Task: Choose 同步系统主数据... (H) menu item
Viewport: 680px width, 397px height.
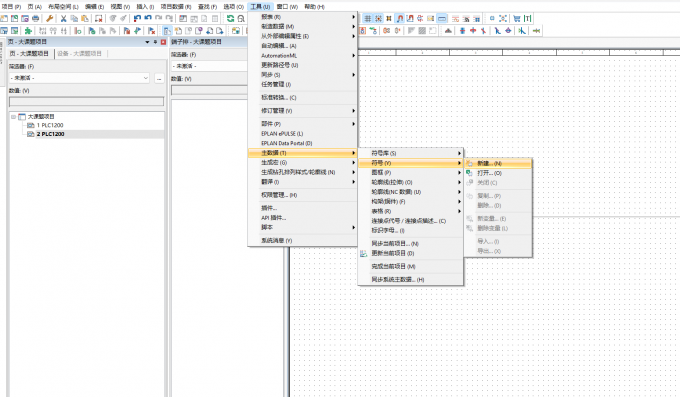Action: [410, 280]
